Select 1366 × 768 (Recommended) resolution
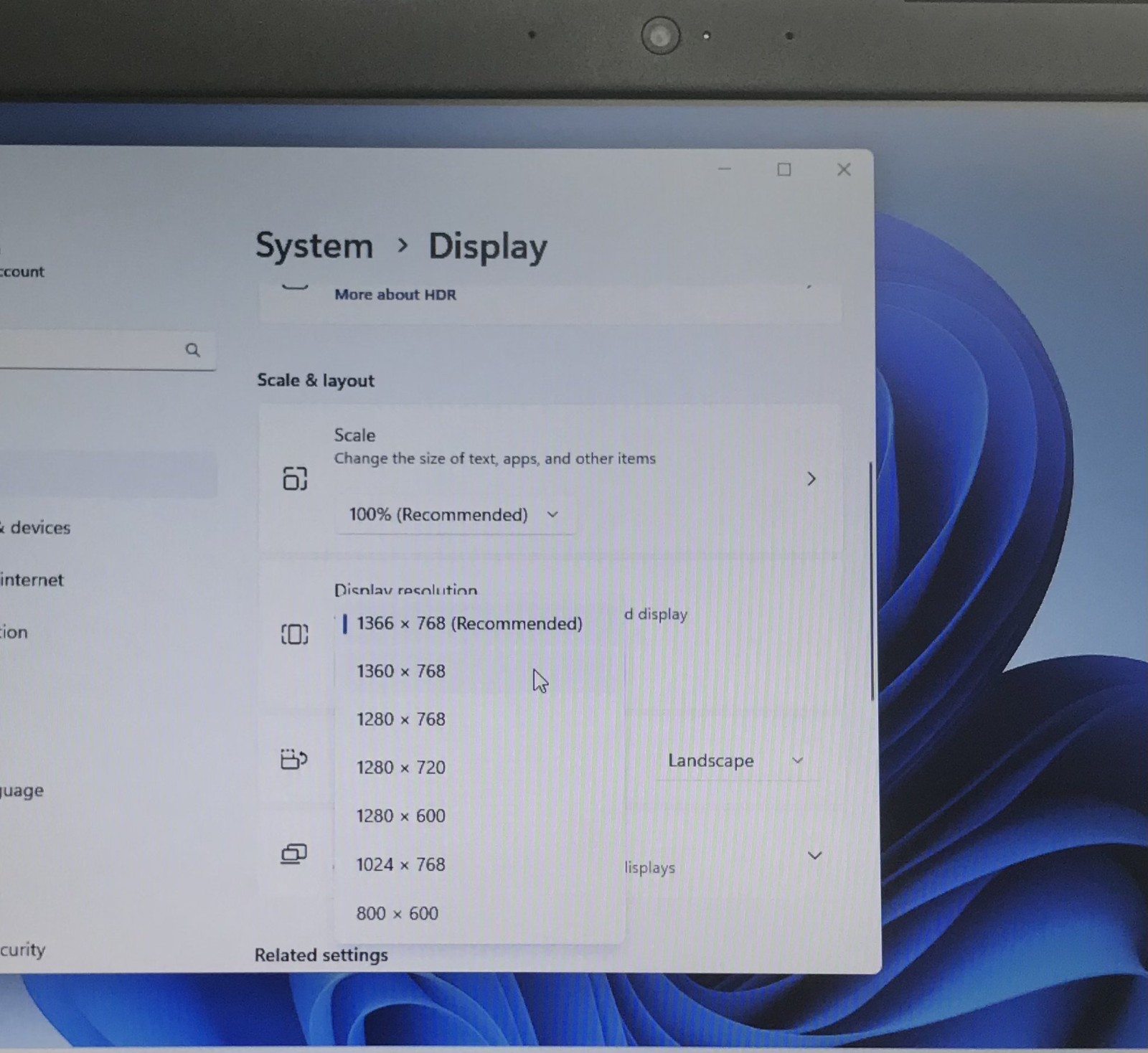Image resolution: width=1148 pixels, height=1053 pixels. (x=479, y=623)
